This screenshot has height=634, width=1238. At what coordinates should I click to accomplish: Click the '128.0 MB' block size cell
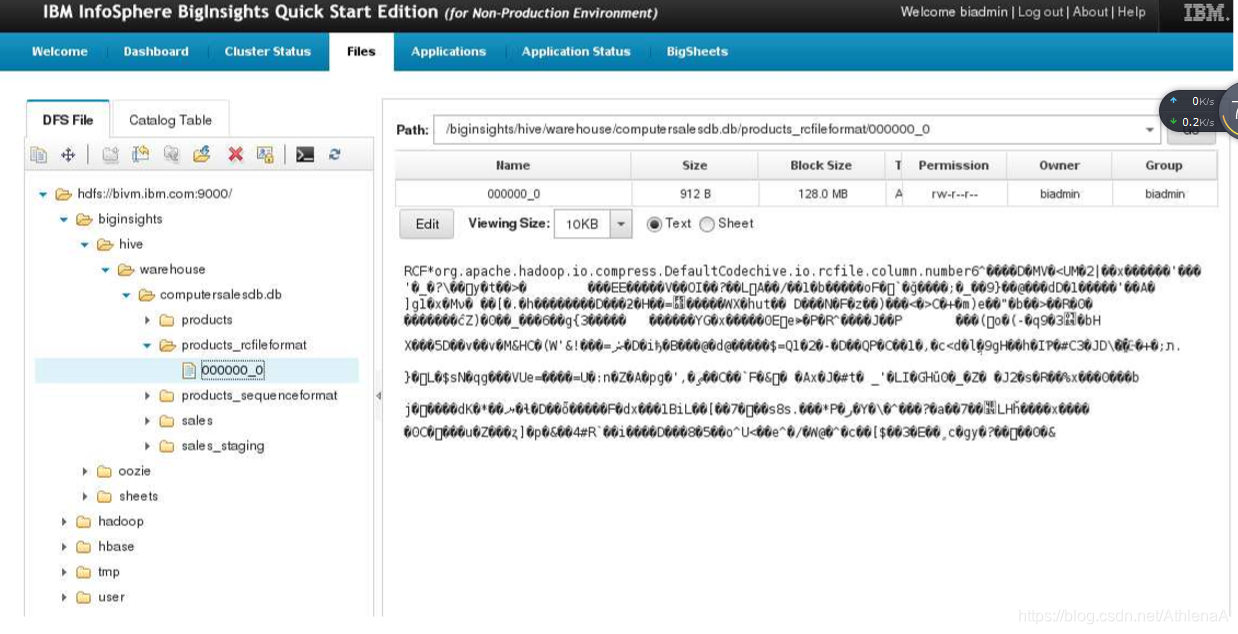tap(821, 194)
